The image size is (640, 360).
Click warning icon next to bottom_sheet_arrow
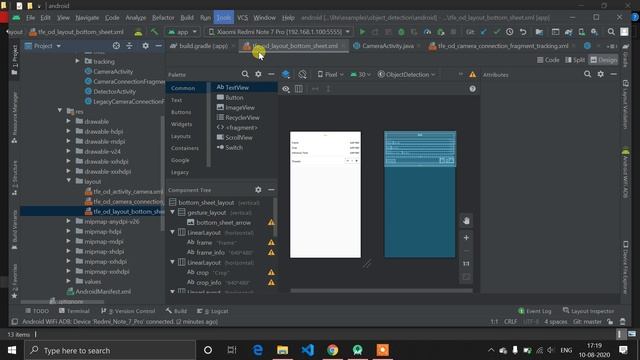click(271, 222)
